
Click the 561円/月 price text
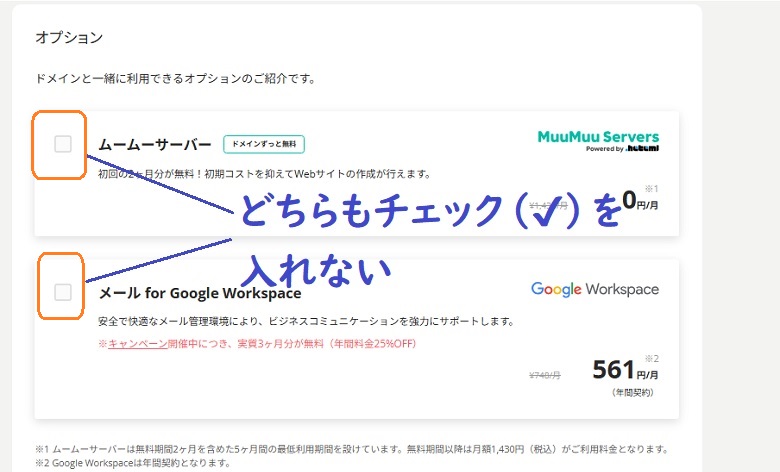tap(625, 370)
